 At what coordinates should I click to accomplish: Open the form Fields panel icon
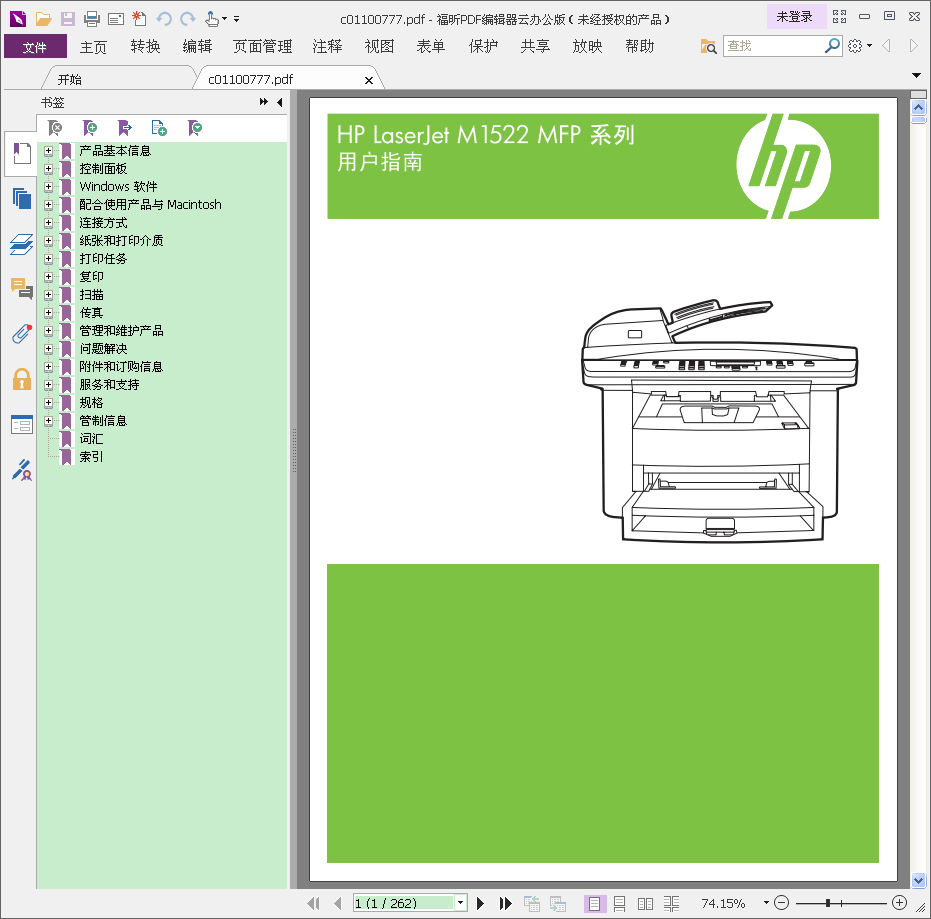tap(21, 424)
